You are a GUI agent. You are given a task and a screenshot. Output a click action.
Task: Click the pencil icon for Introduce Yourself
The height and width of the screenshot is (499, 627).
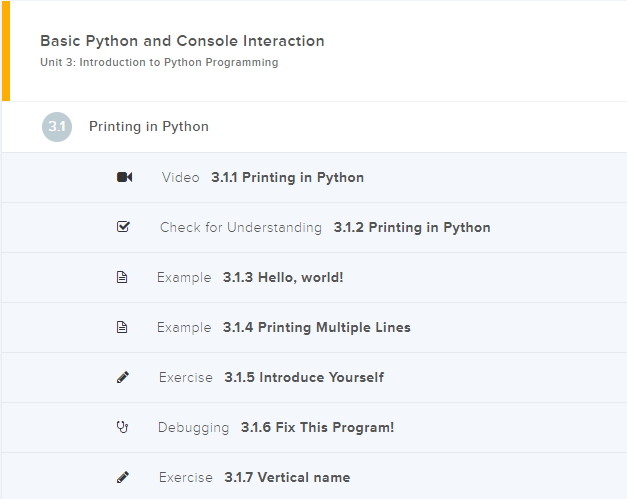123,378
